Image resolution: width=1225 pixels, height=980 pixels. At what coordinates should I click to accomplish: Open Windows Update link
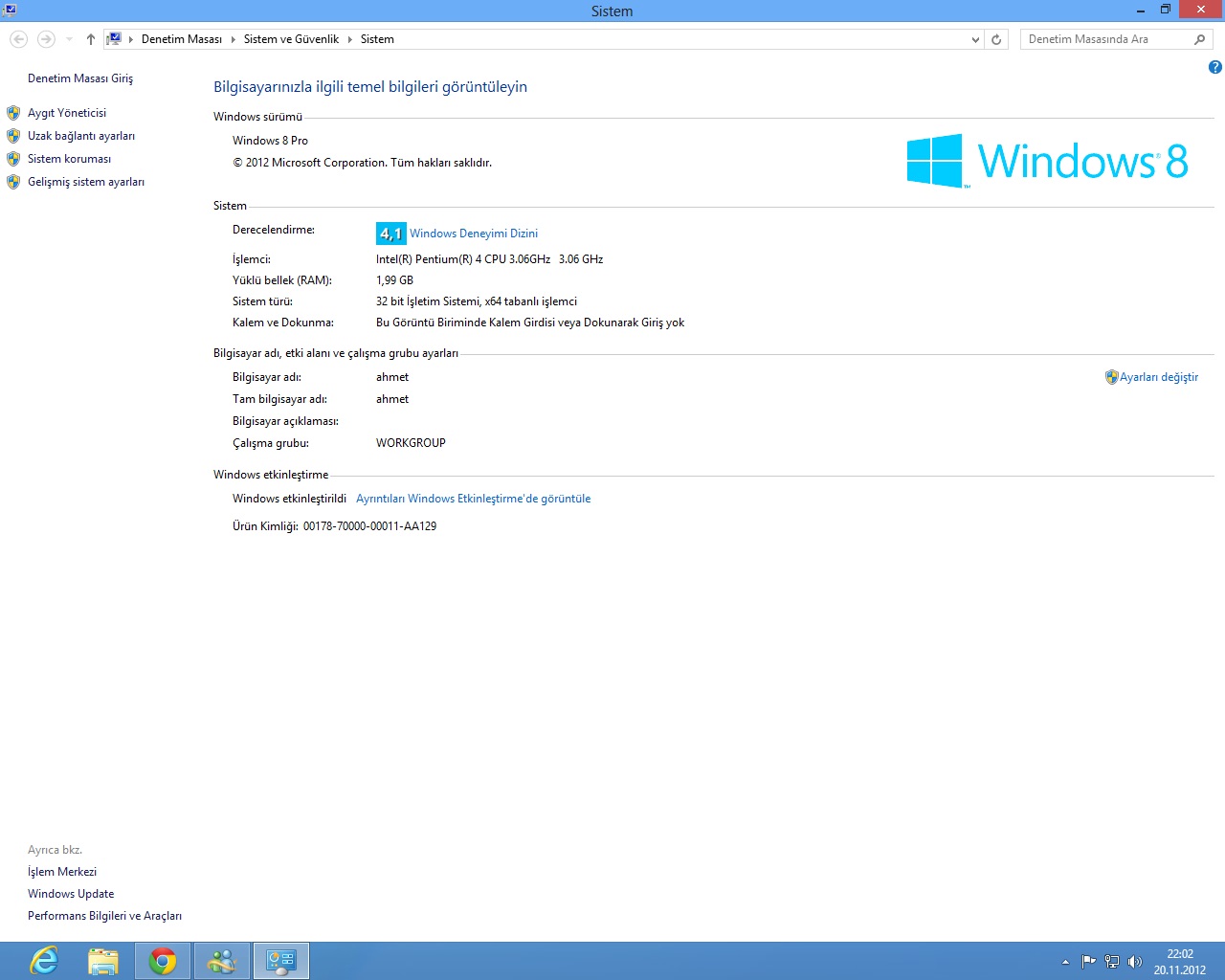point(71,894)
